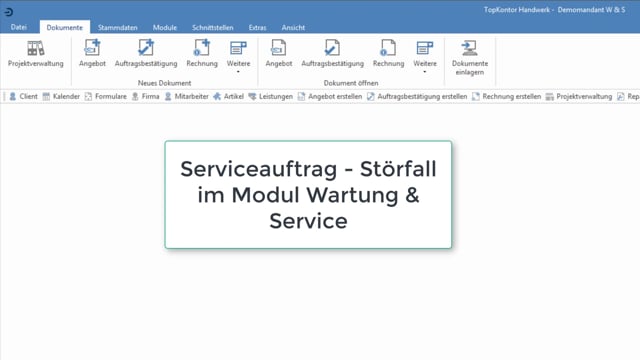Open Leistungen from the quick-access bar
This screenshot has width=640, height=360.
click(271, 96)
